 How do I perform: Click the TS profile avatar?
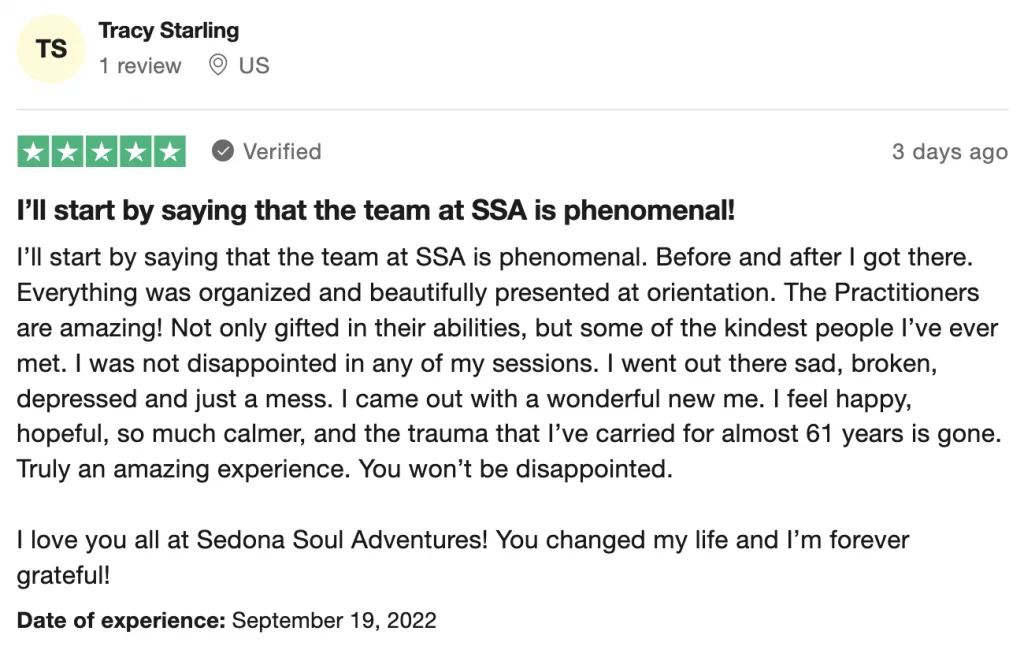pyautogui.click(x=52, y=48)
